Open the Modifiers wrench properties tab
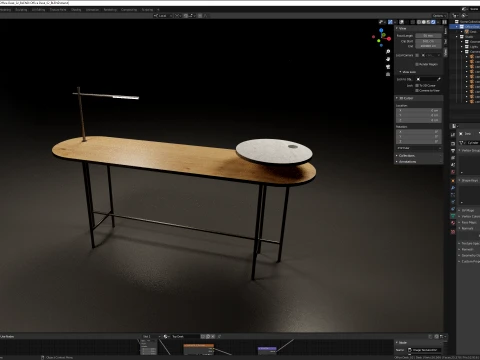 coord(453,188)
